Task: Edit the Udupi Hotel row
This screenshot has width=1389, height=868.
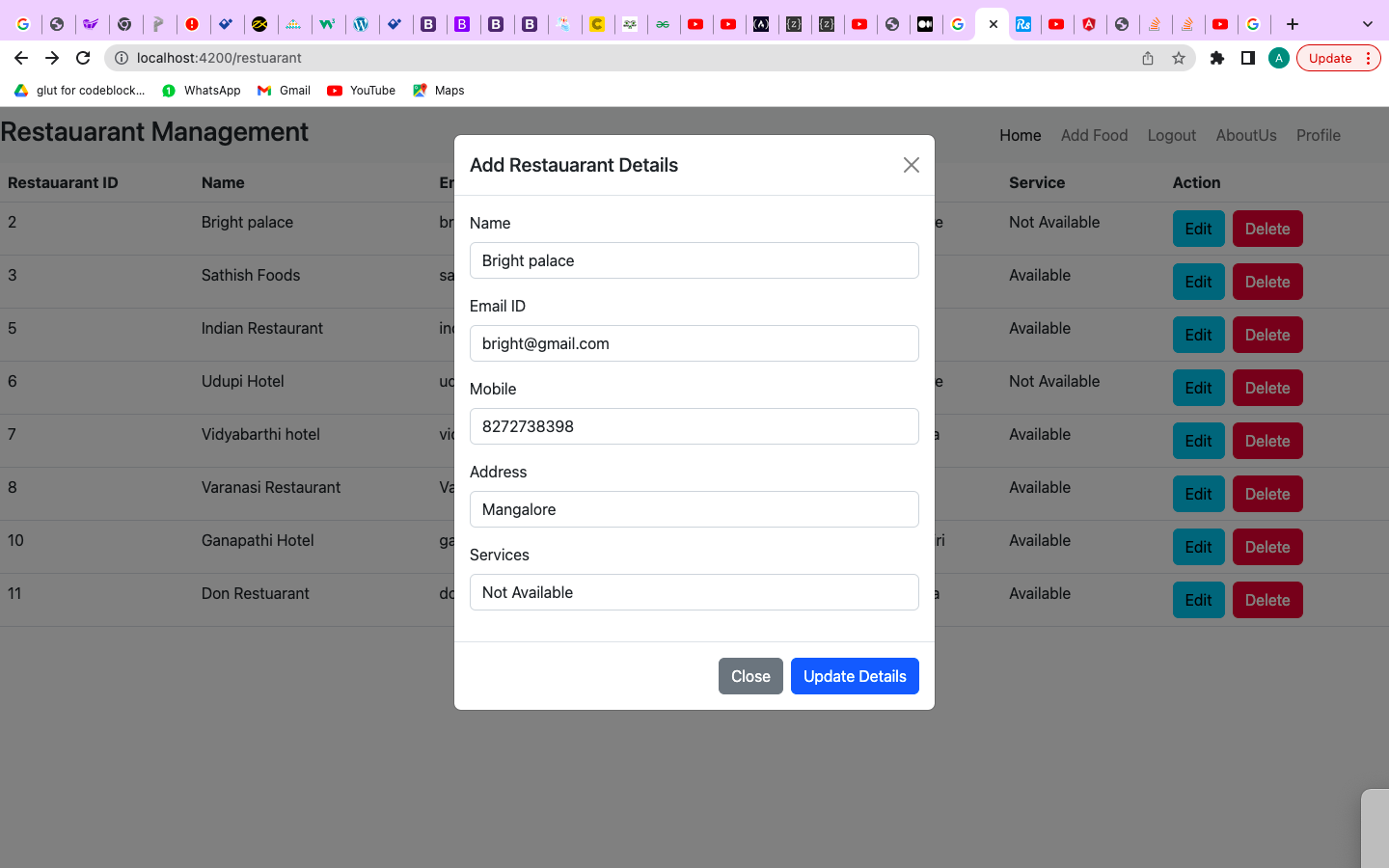Action: click(1199, 388)
